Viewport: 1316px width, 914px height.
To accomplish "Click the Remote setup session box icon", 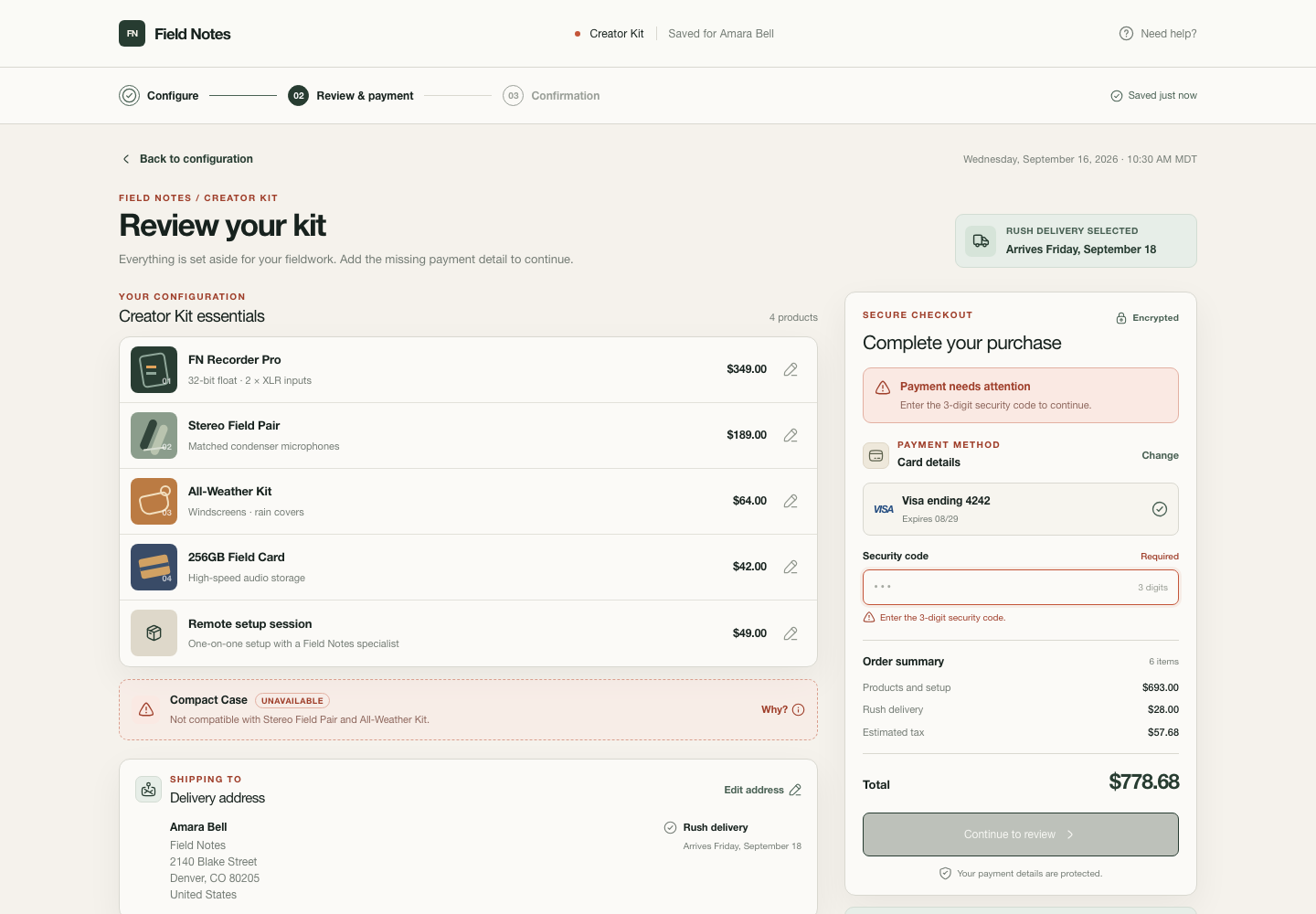I will click(154, 633).
